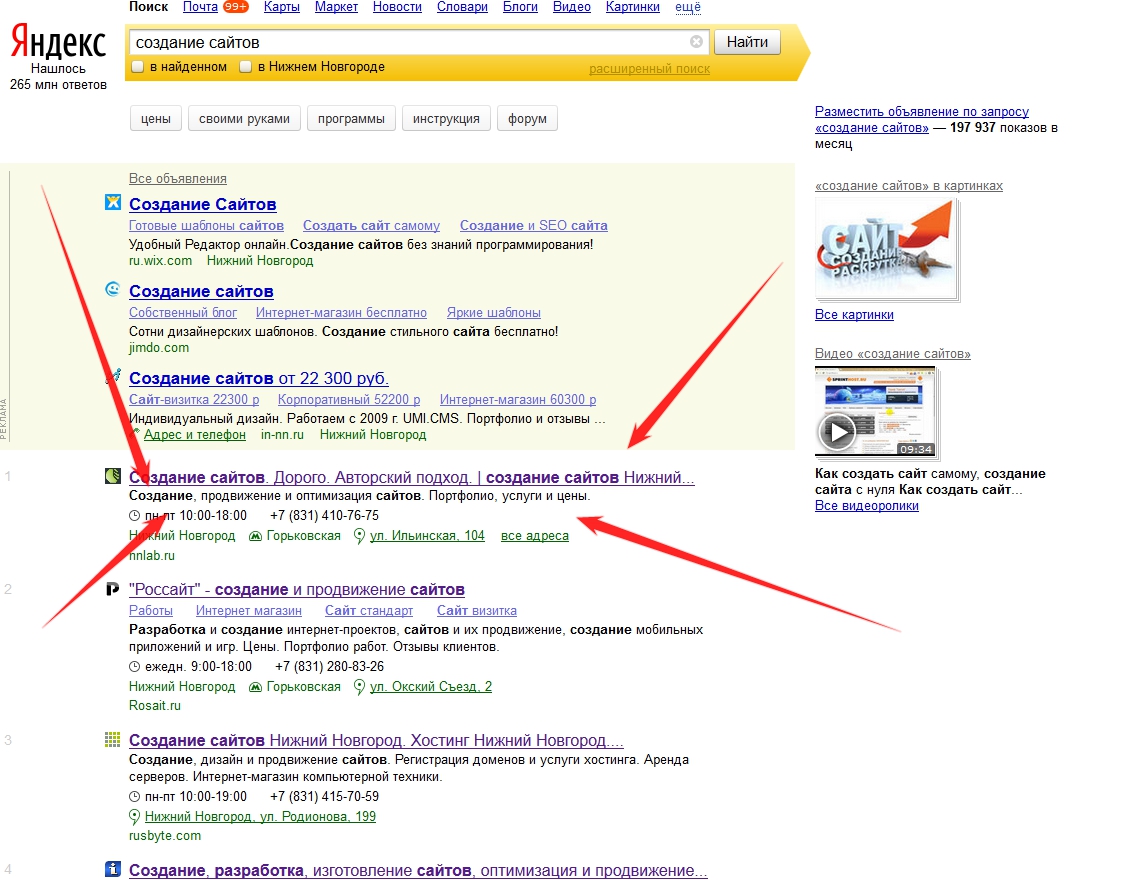Switch to Видео in the top navigation
The image size is (1146, 880).
click(x=572, y=7)
